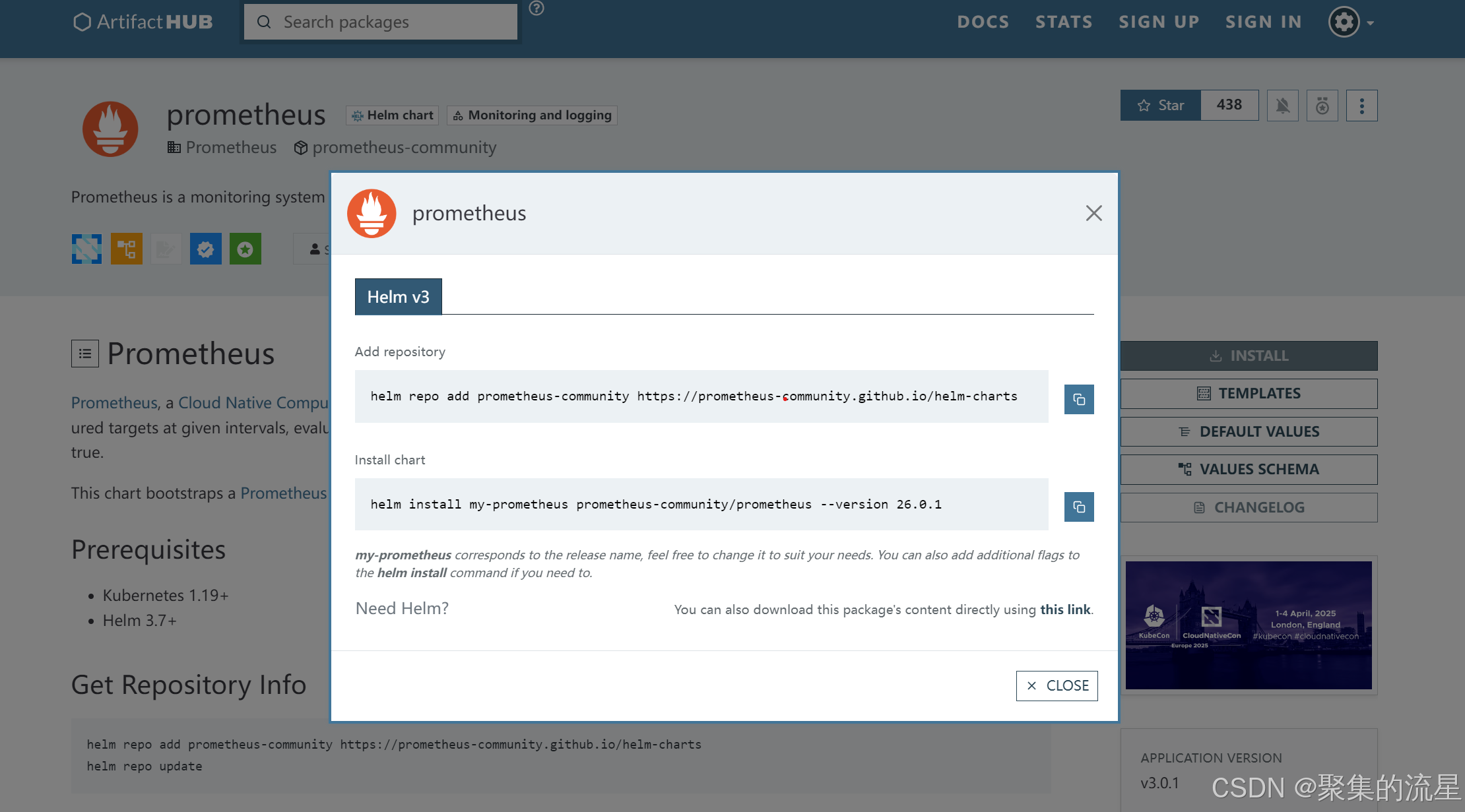Copy the helm install command

click(x=1078, y=507)
